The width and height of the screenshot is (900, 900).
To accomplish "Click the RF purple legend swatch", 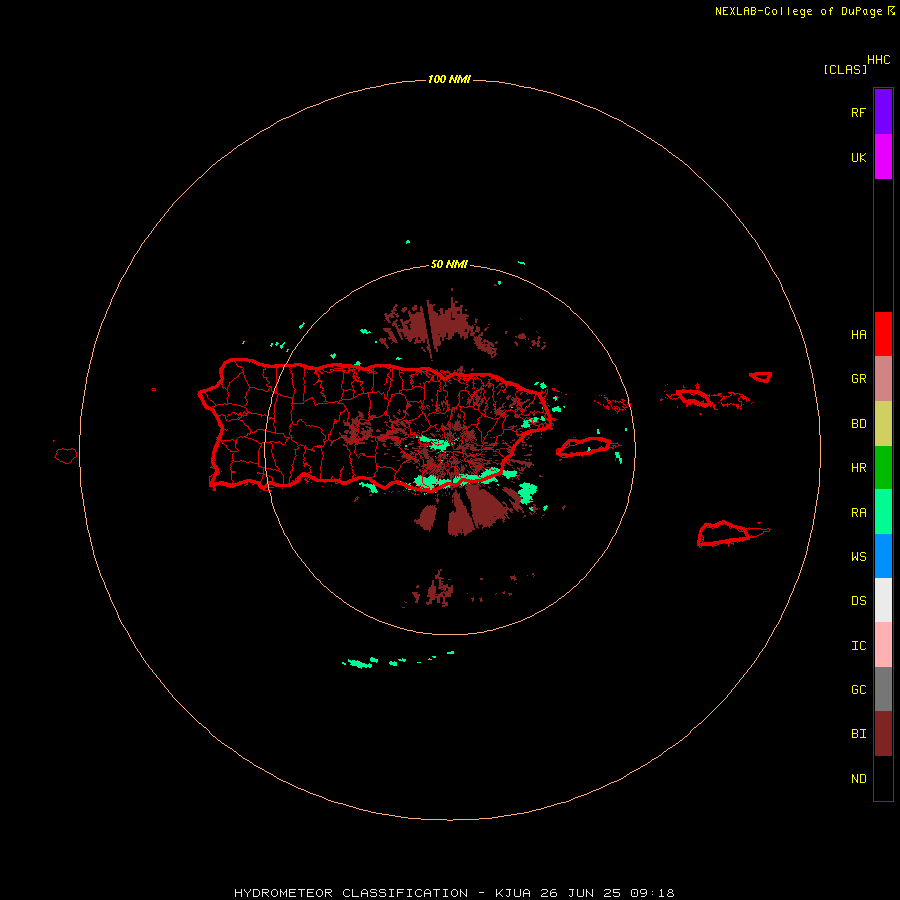I will pyautogui.click(x=883, y=112).
